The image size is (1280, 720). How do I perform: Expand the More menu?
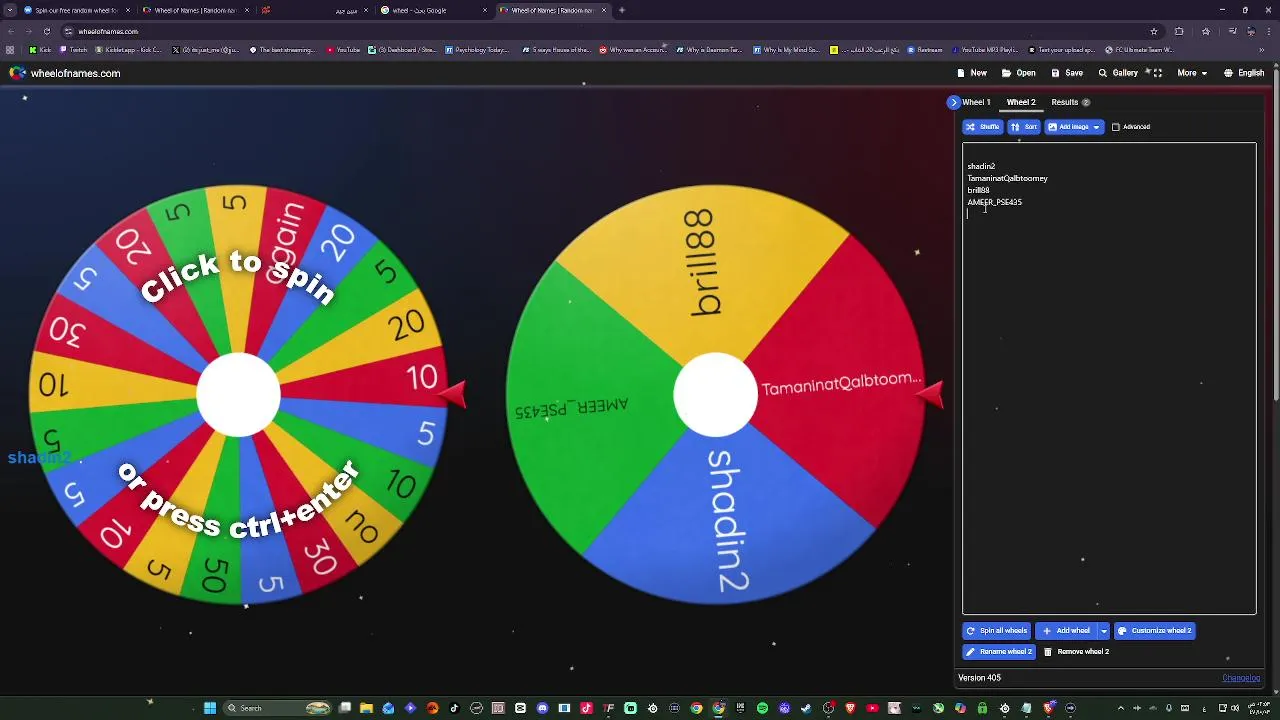coord(1191,73)
